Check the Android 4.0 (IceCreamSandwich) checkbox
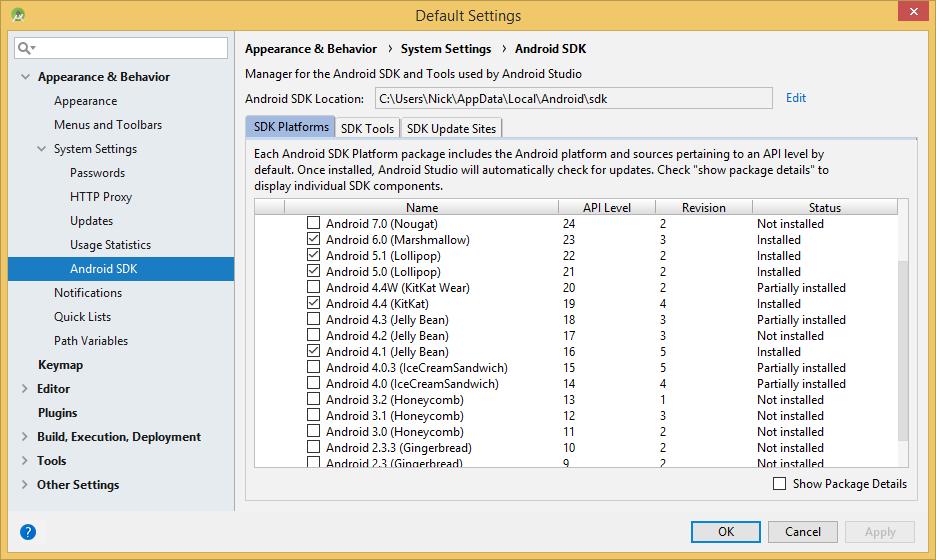This screenshot has width=936, height=560. (313, 383)
